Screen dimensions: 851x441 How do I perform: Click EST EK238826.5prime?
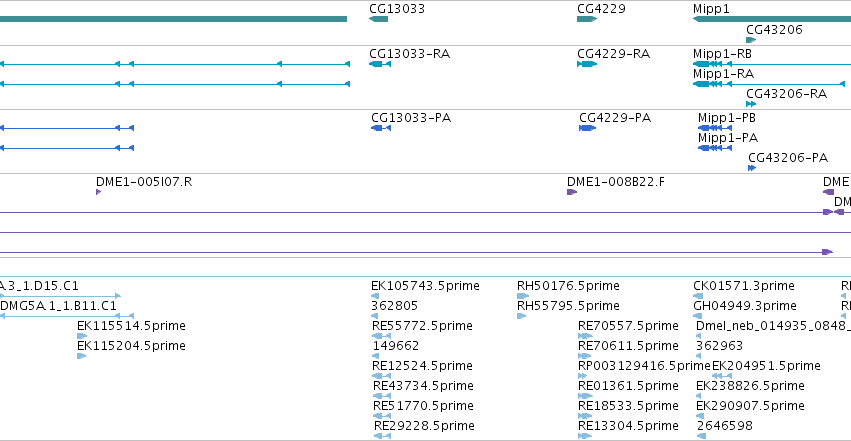point(750,386)
